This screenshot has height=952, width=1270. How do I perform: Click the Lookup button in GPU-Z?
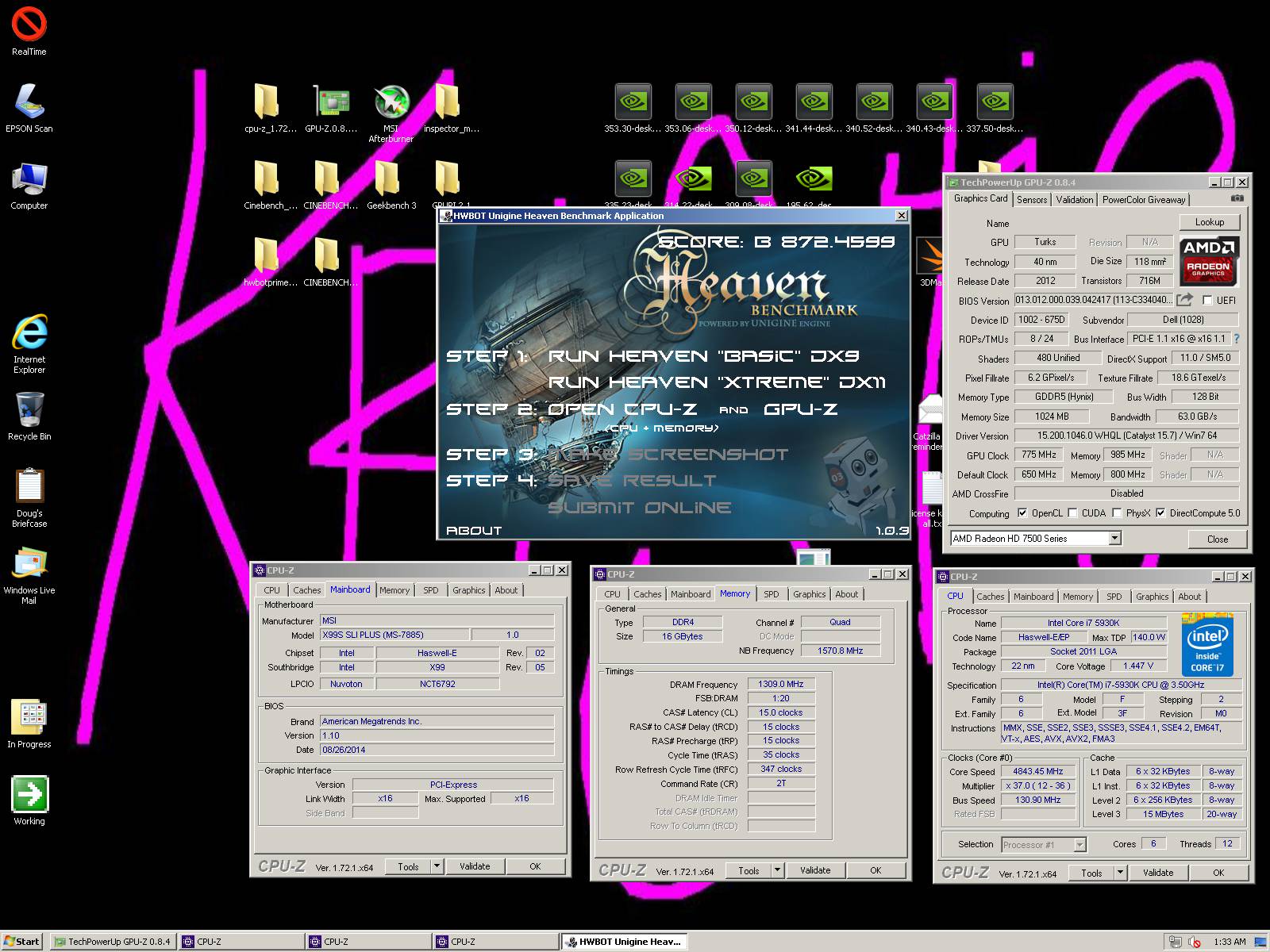pyautogui.click(x=1210, y=222)
